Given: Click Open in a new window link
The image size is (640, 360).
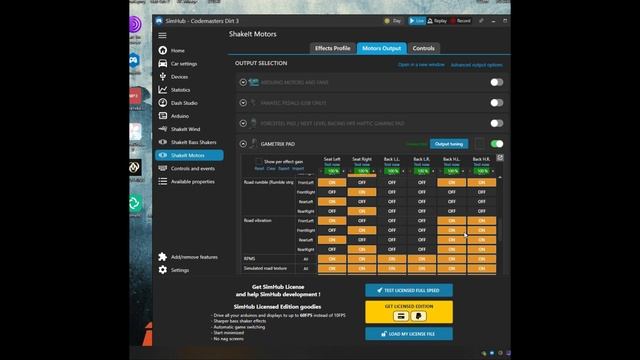Looking at the screenshot, I should point(421,64).
